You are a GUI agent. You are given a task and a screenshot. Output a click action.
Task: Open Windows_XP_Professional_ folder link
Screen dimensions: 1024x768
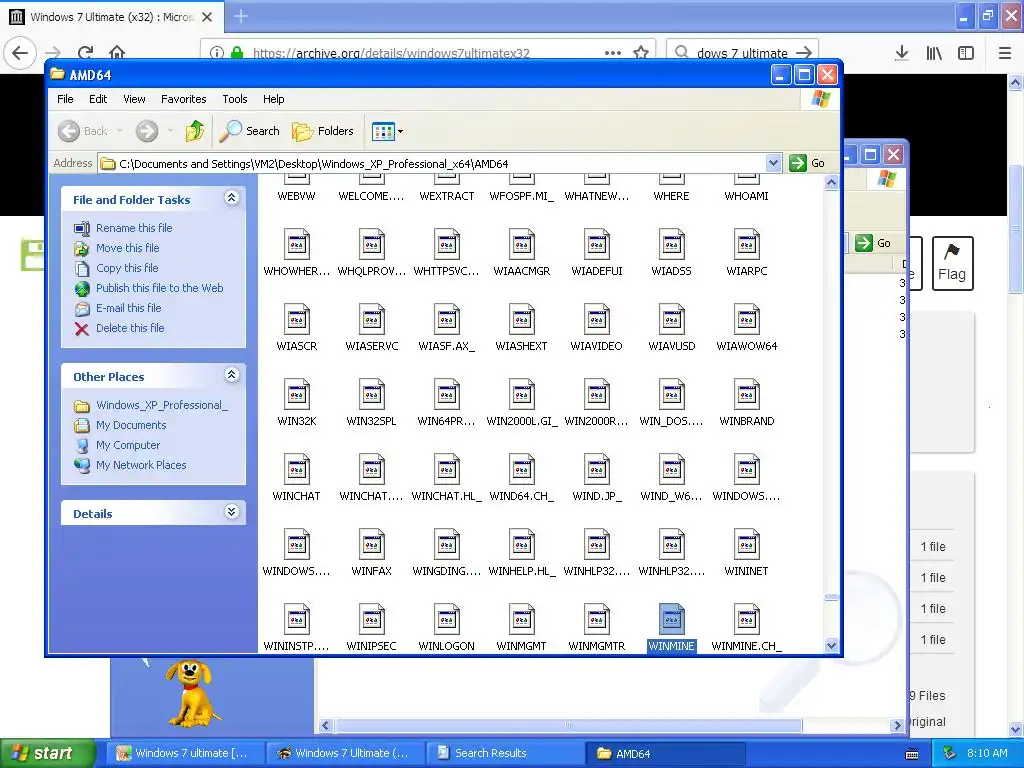click(x=162, y=406)
